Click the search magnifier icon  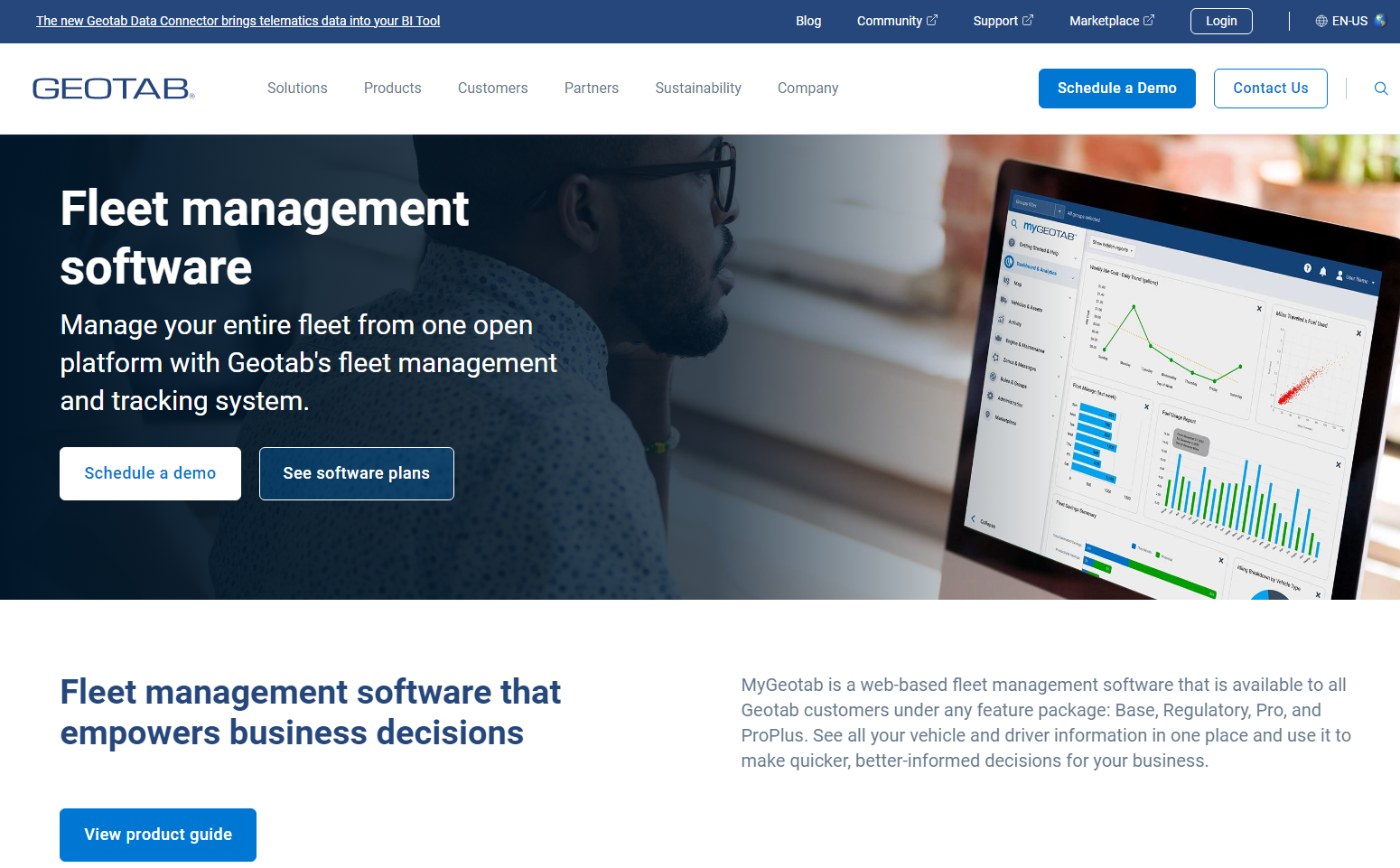point(1381,89)
